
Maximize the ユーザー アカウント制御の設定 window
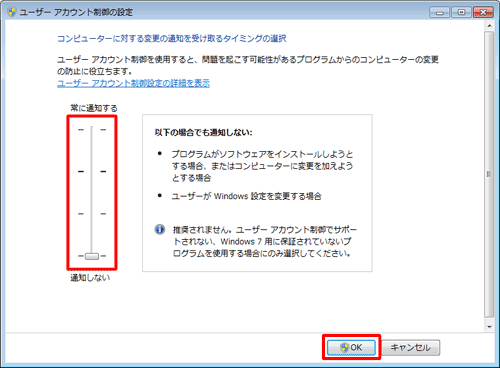pyautogui.click(x=461, y=12)
